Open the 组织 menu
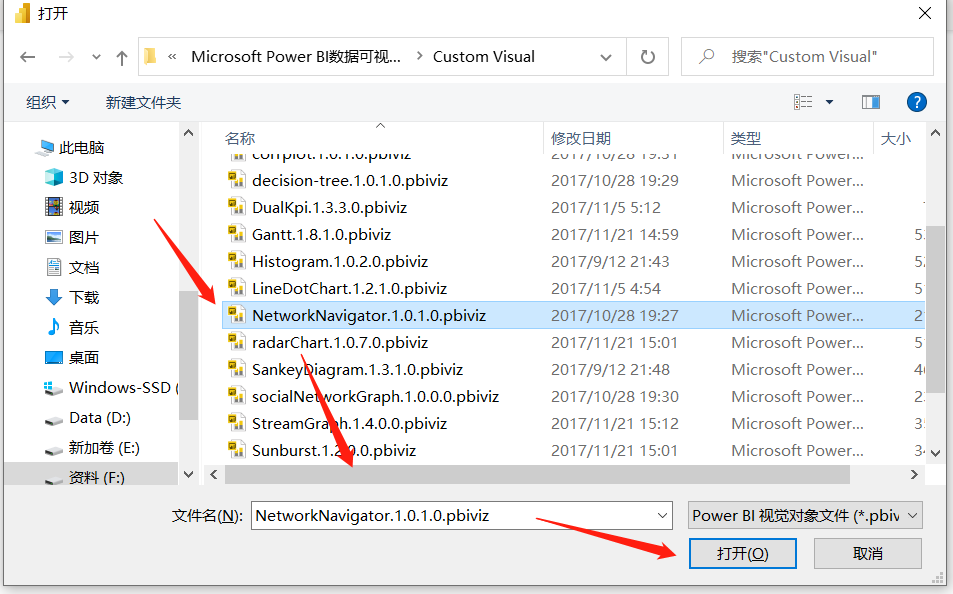The image size is (953, 594). 47,102
